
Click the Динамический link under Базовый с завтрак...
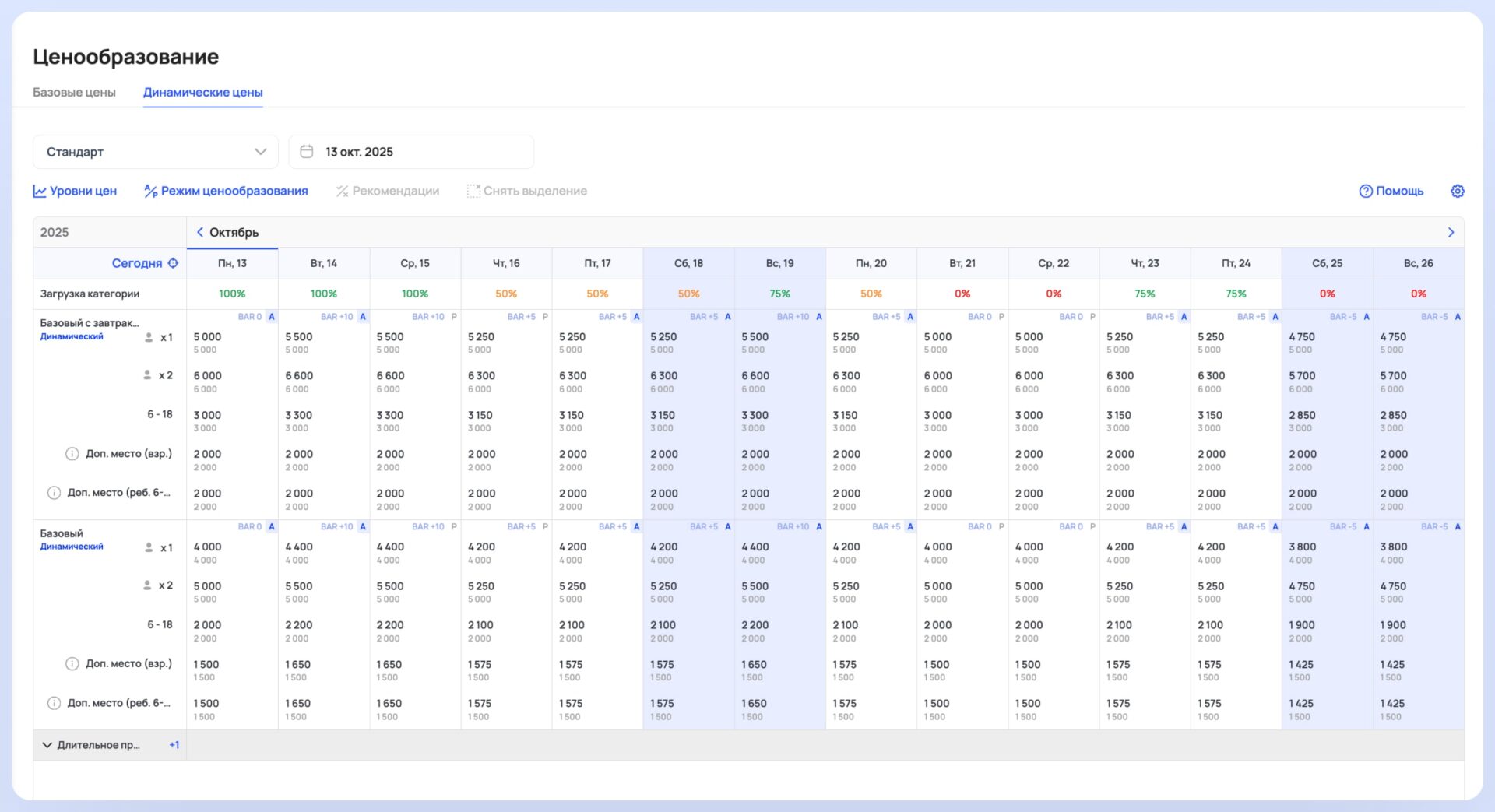coord(72,336)
